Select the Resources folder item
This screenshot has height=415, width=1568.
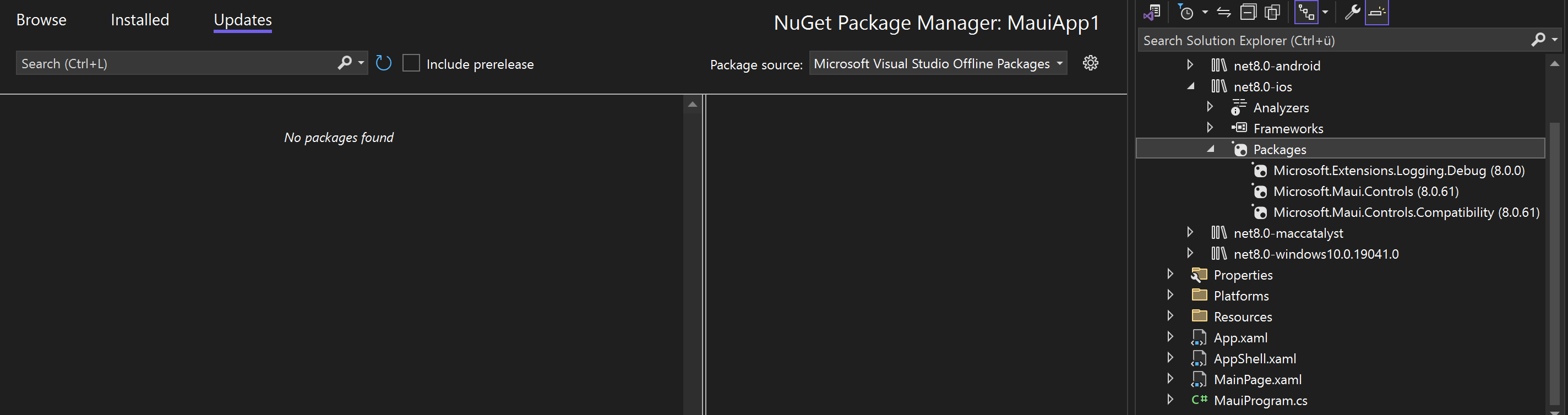click(x=1243, y=317)
